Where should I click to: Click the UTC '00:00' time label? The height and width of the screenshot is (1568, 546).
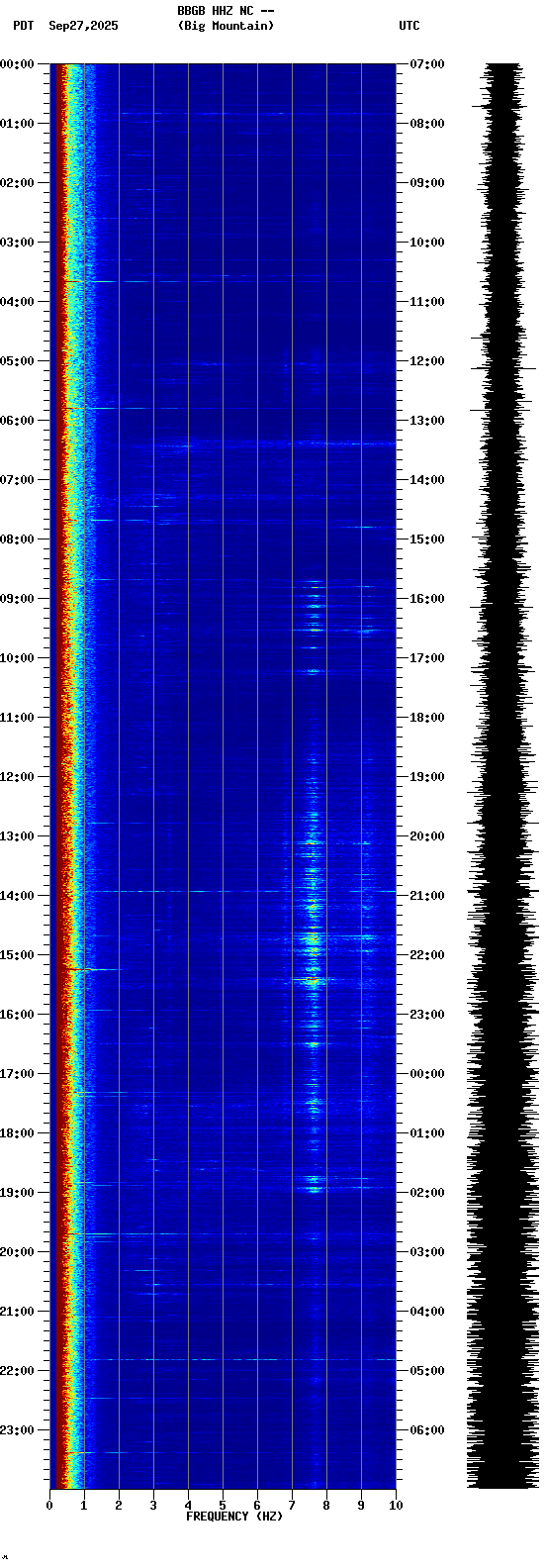(x=427, y=1074)
